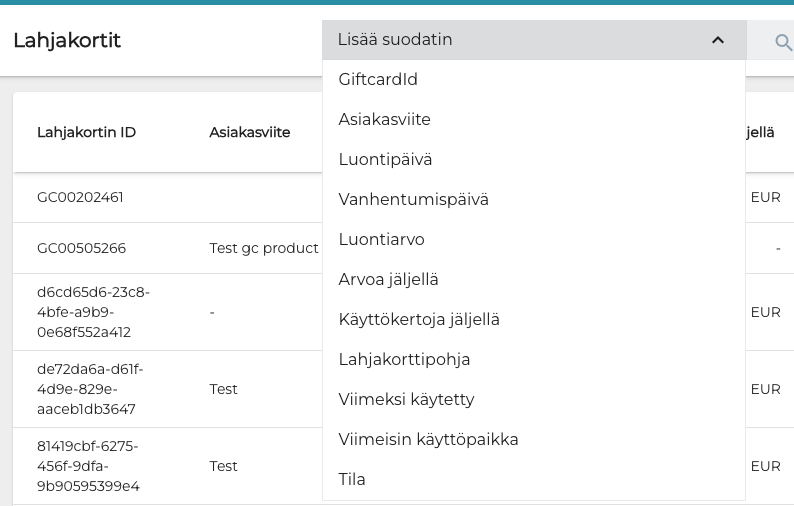Pick Tila filter option
The width and height of the screenshot is (794, 506).
[x=352, y=480]
